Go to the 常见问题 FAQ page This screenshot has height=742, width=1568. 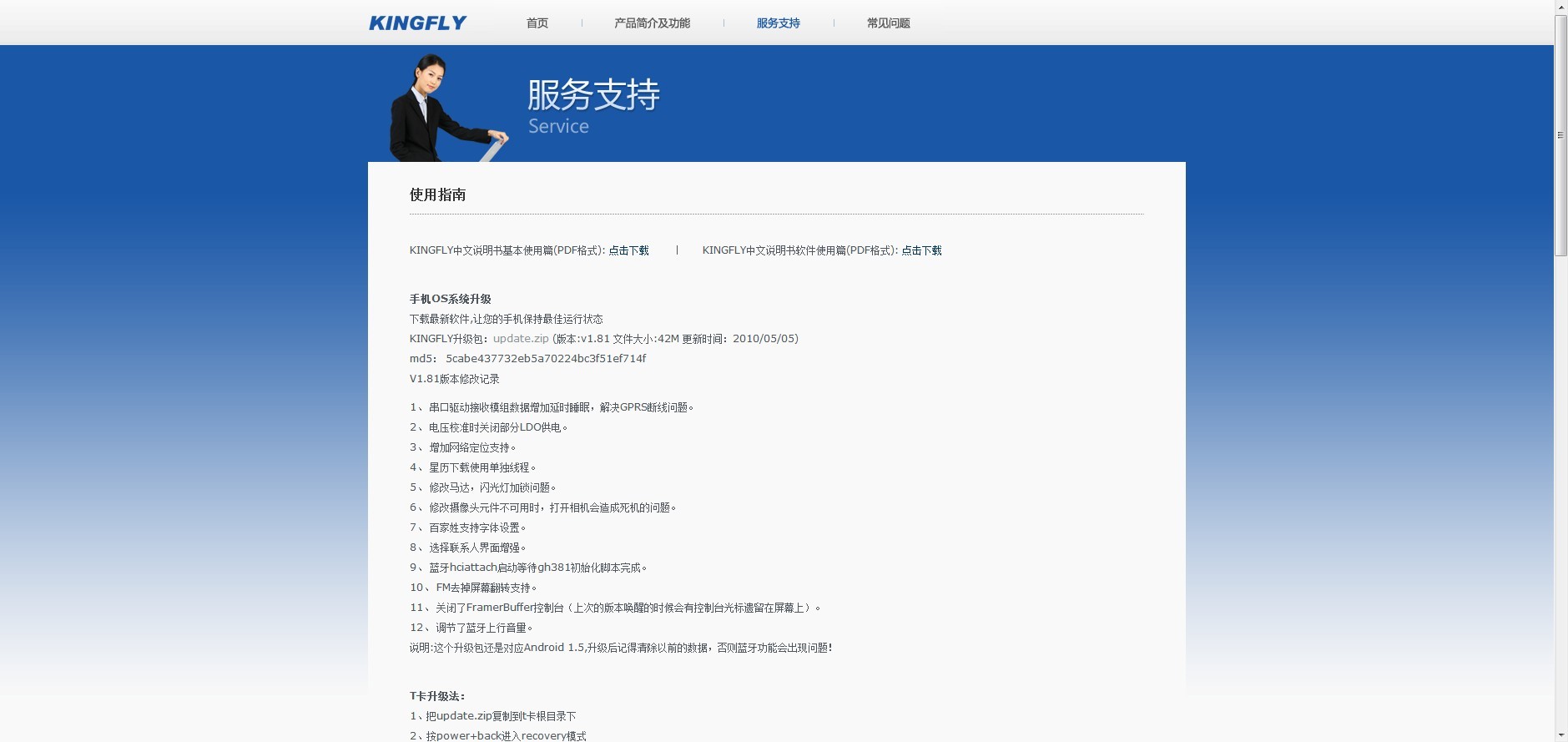pos(888,23)
